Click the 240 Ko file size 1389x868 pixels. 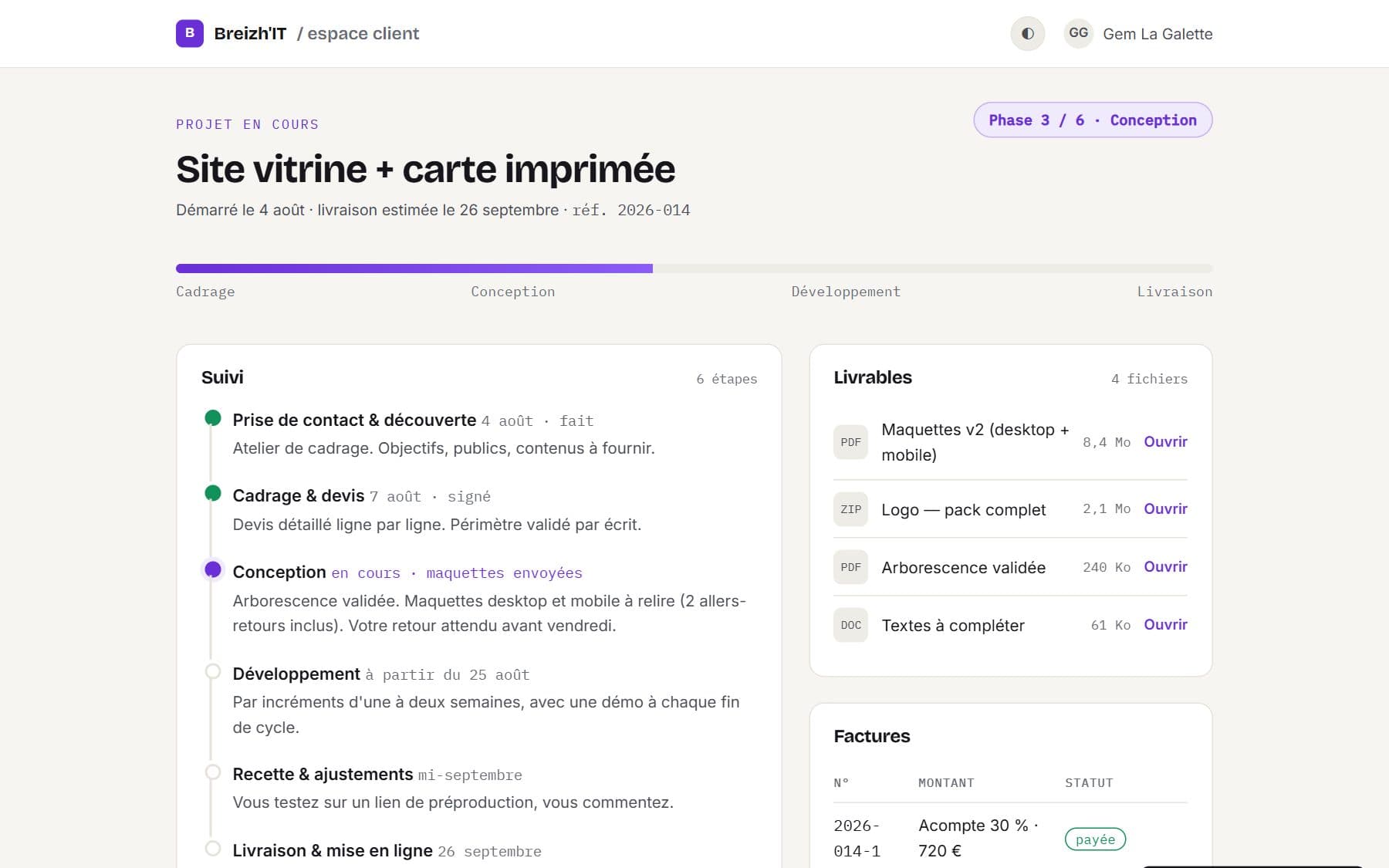coord(1106,567)
